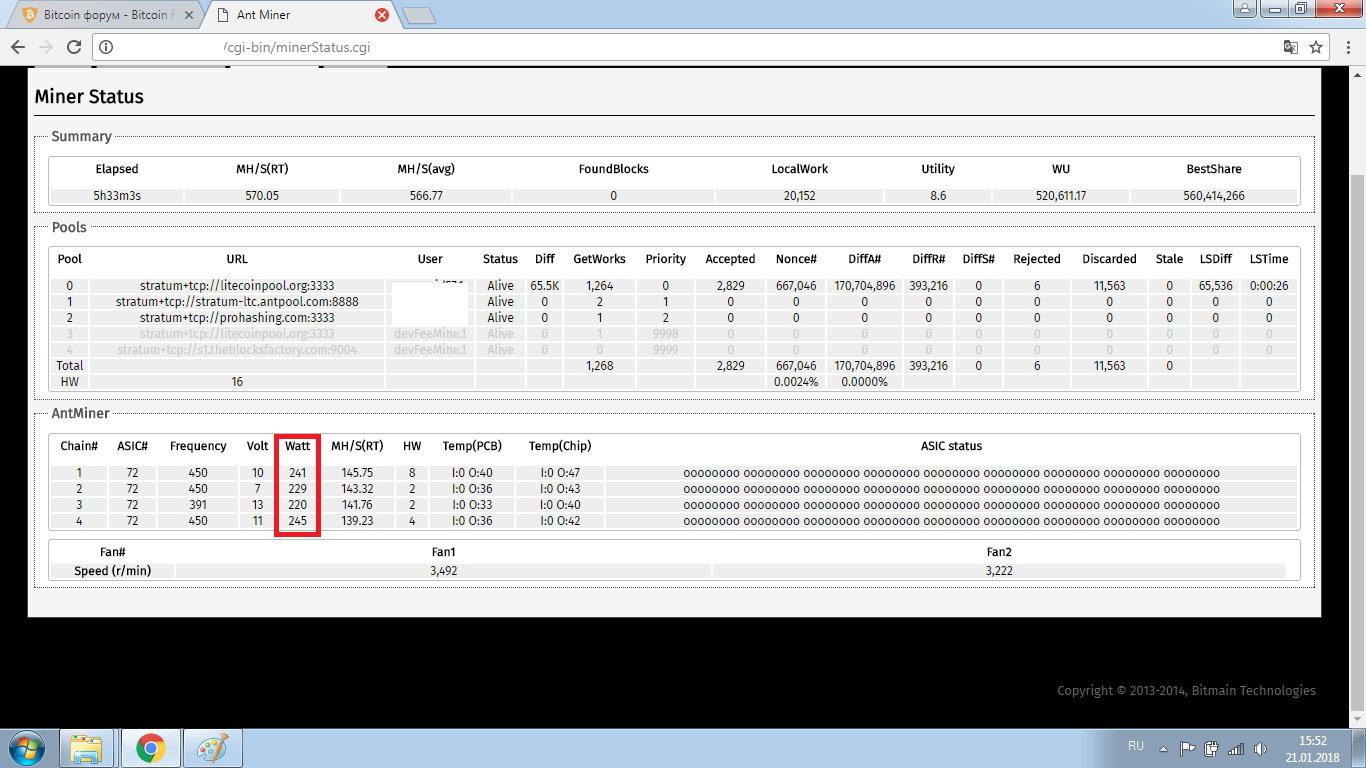
Task: Click the LocalWork value 20,152
Action: point(800,196)
